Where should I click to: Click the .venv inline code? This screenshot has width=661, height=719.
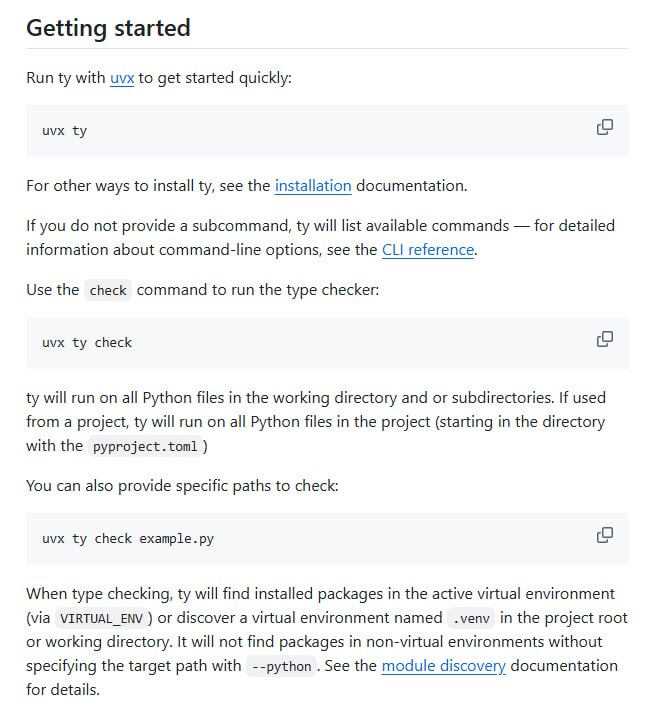click(x=471, y=618)
